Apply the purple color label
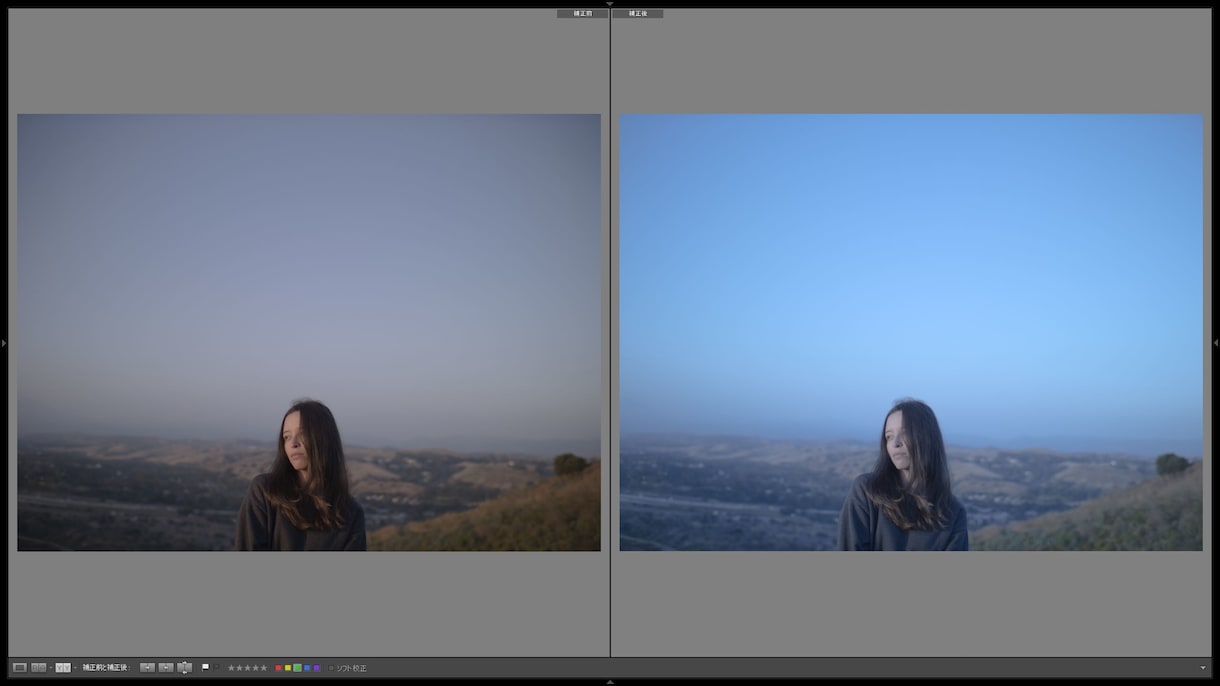Viewport: 1220px width, 686px height. click(x=316, y=668)
